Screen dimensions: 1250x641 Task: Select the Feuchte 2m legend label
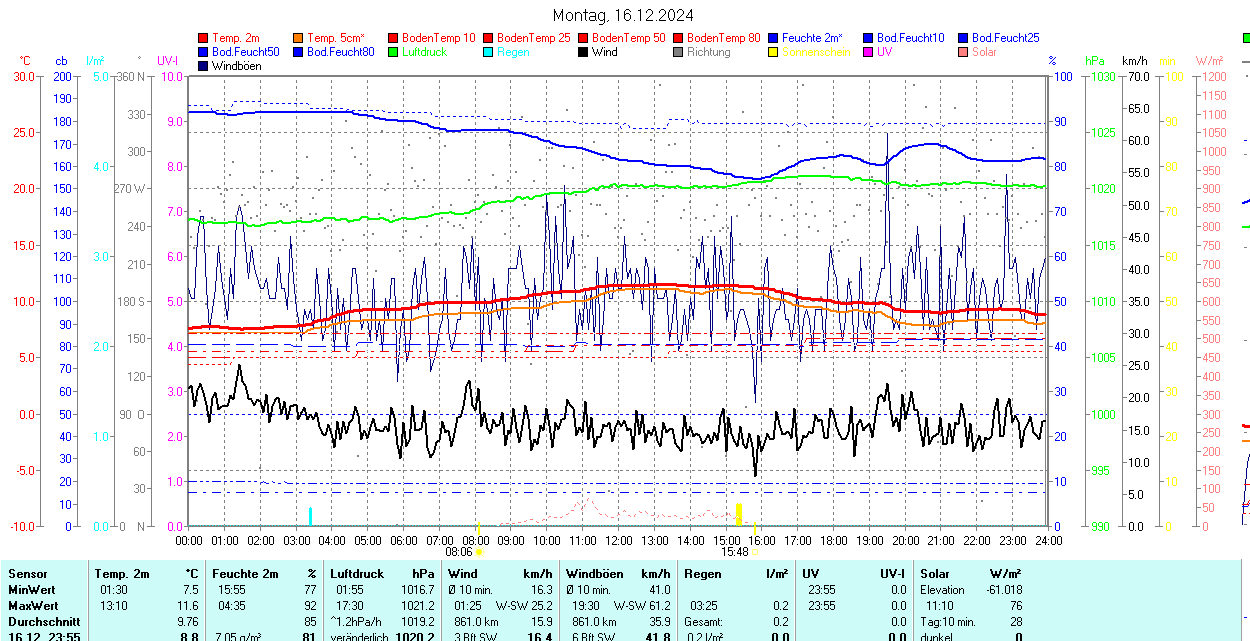pos(812,38)
